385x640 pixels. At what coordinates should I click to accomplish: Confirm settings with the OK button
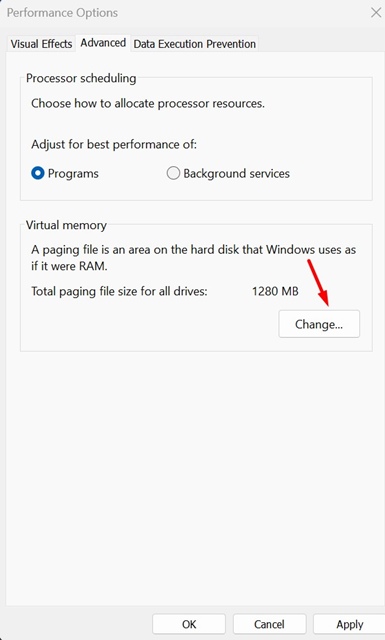pyautogui.click(x=189, y=624)
